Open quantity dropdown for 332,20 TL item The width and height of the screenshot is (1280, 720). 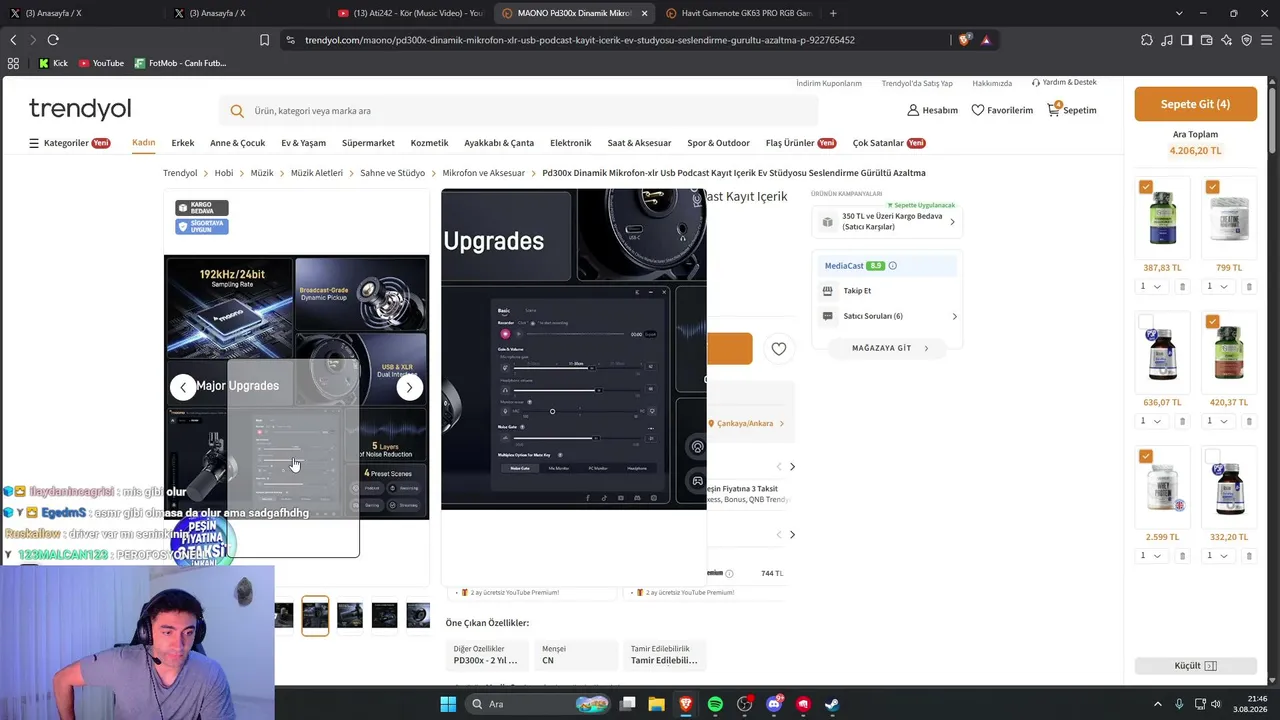point(1218,556)
